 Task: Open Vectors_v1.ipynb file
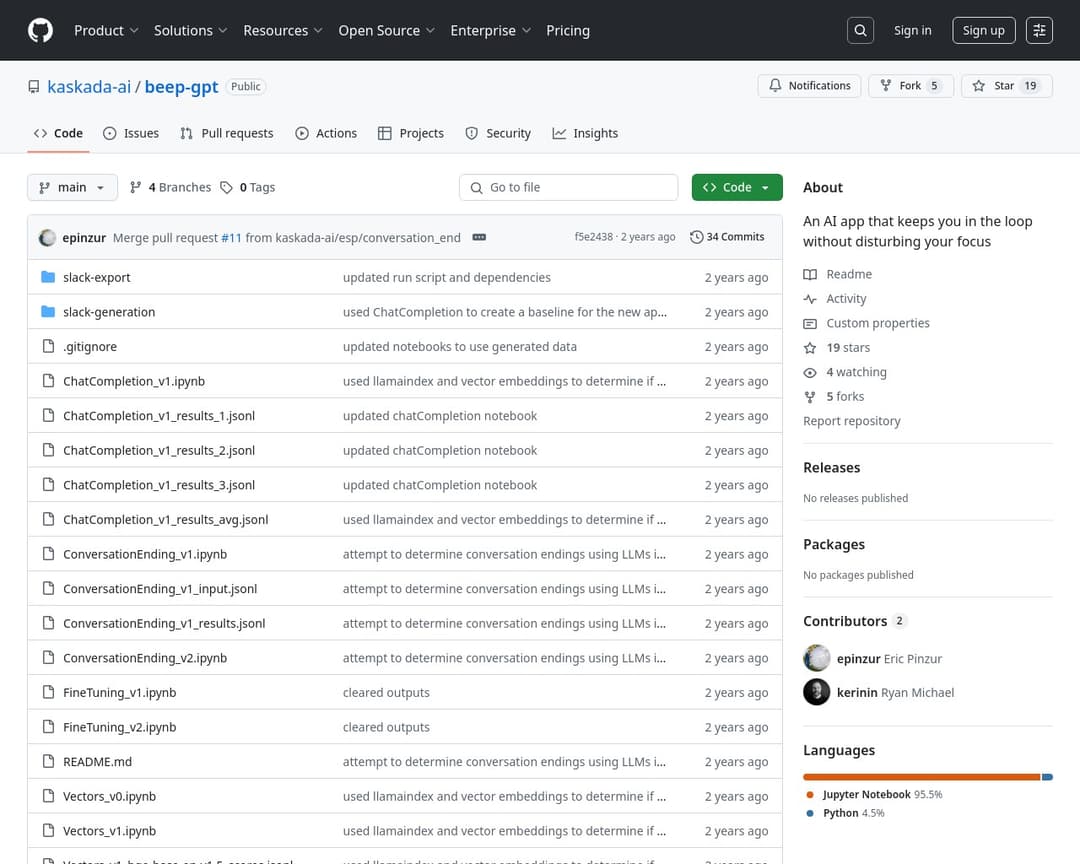coord(110,831)
